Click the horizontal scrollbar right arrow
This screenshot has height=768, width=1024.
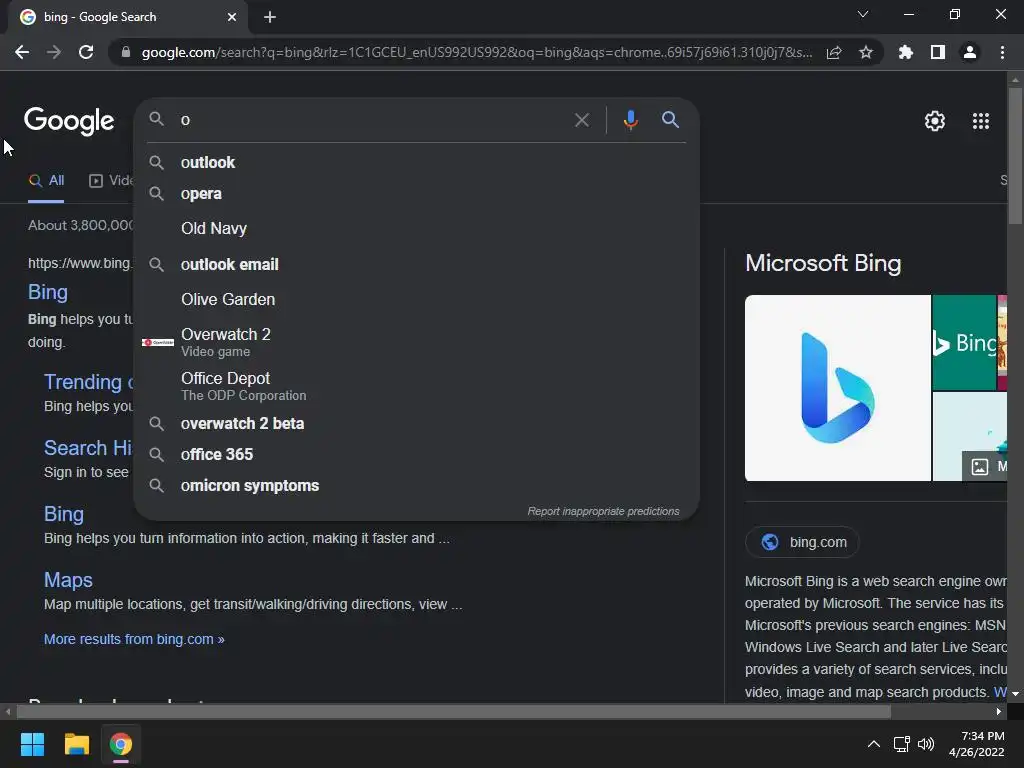[x=999, y=712]
